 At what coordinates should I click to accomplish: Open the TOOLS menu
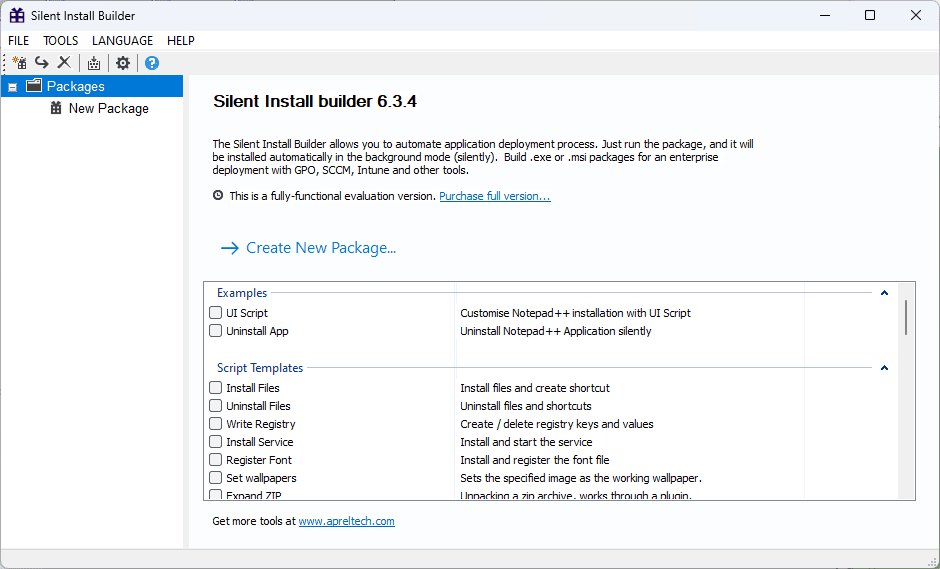tap(60, 41)
